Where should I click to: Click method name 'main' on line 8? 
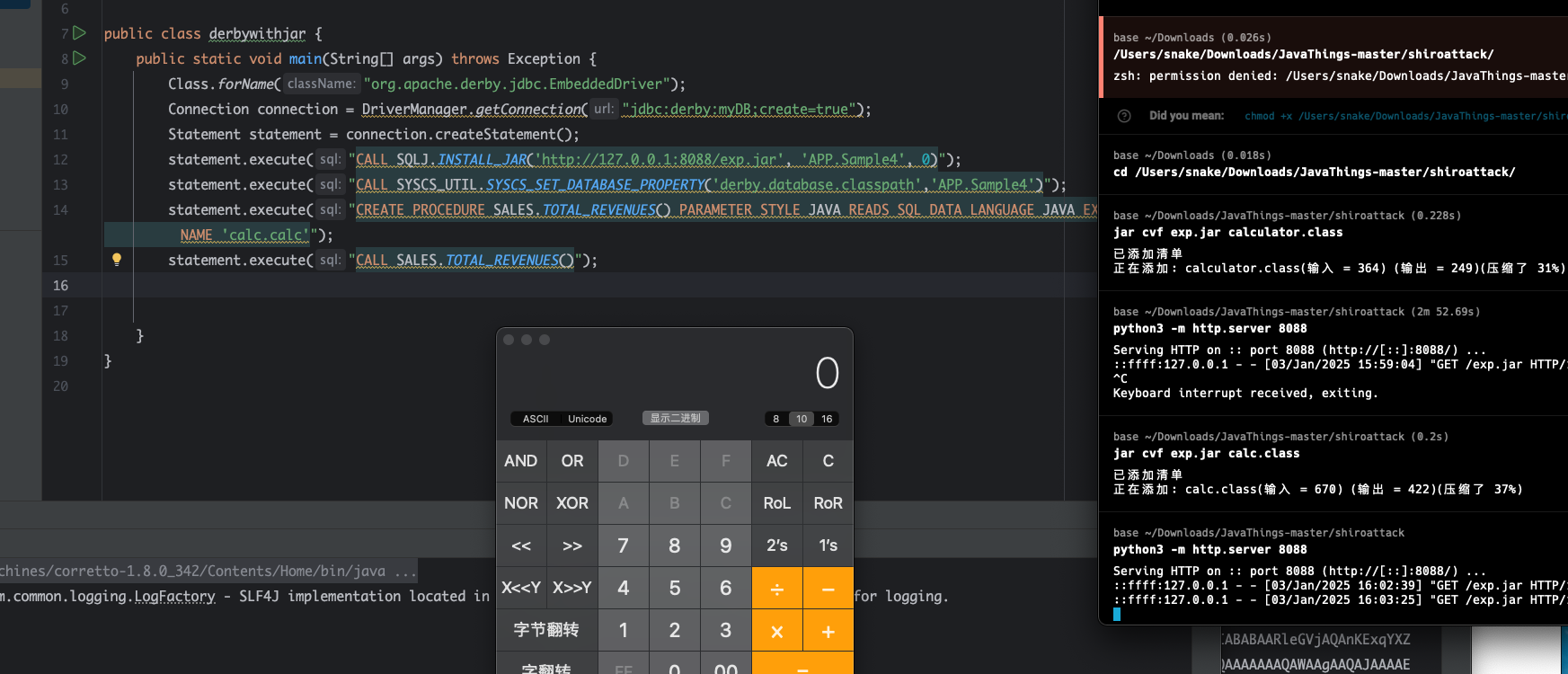(306, 58)
